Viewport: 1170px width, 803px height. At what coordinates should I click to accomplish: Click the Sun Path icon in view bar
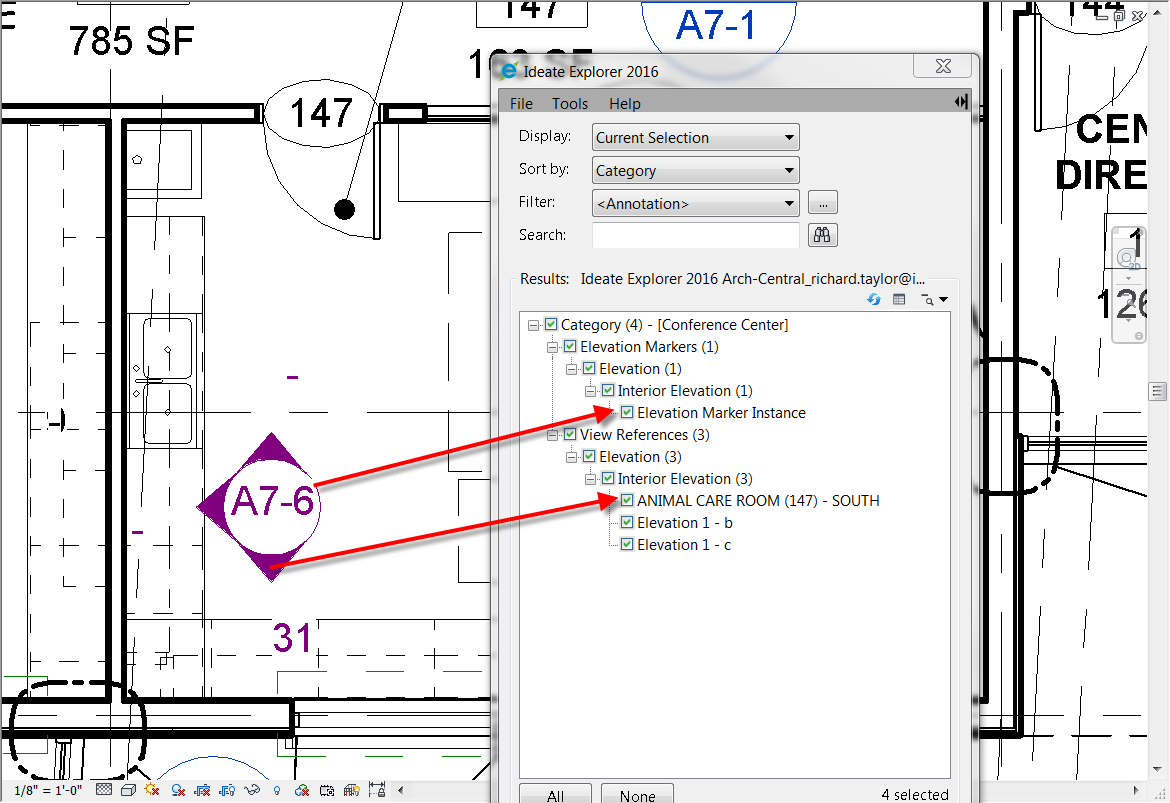pos(152,790)
